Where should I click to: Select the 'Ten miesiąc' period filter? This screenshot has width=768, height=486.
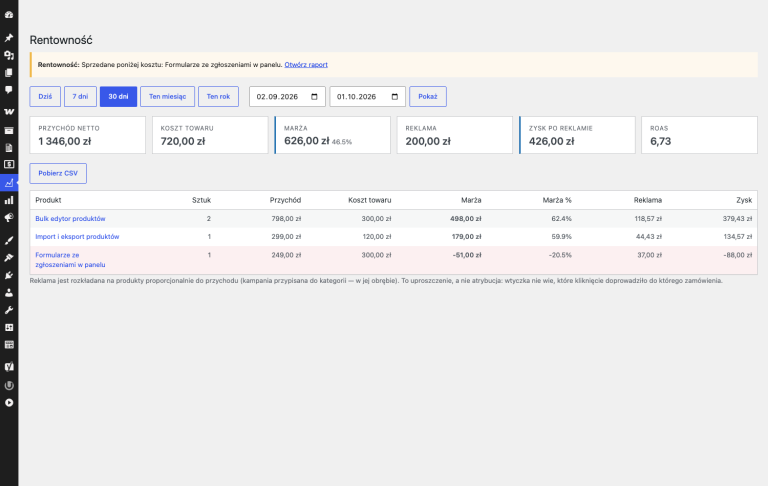(x=168, y=97)
